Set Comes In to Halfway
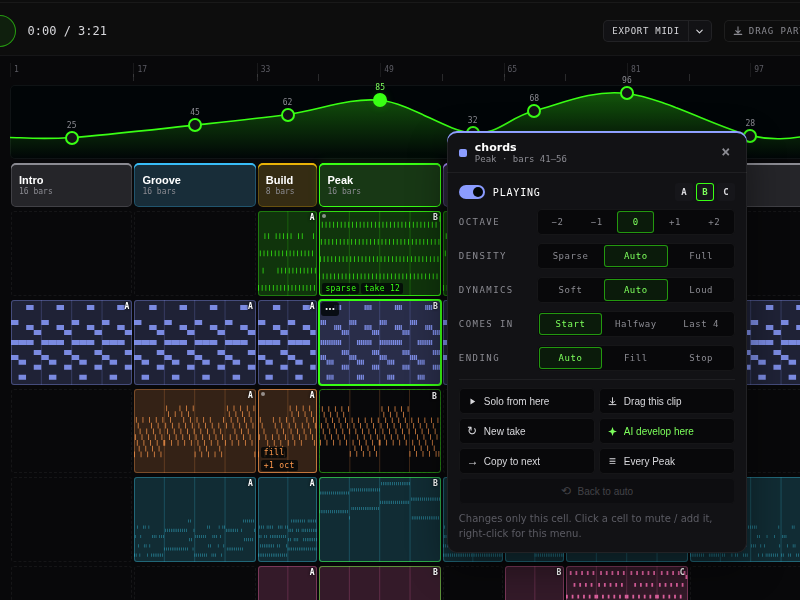Viewport: 800px width, 600px height. click(635, 324)
